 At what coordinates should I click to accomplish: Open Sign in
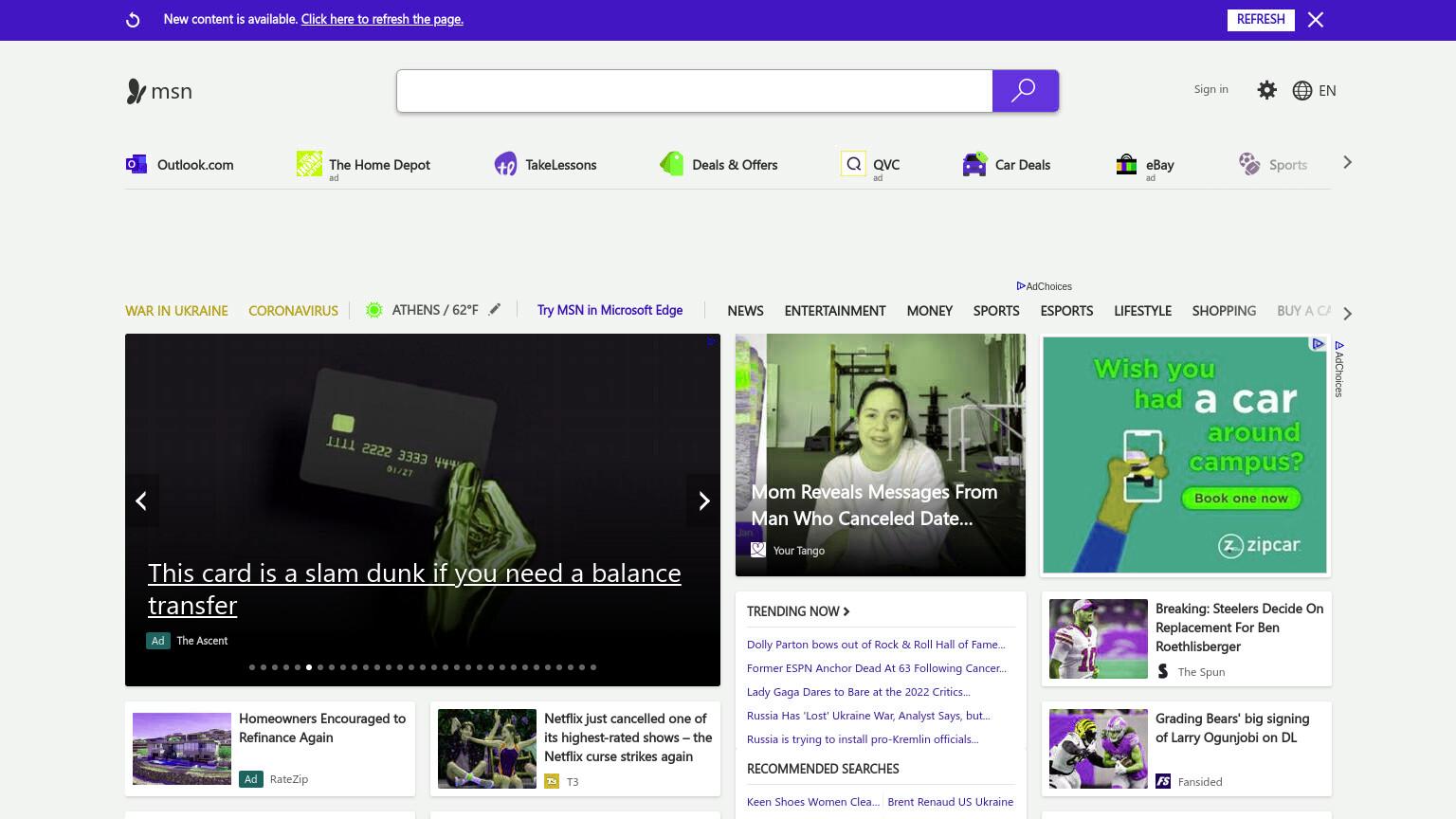click(x=1210, y=89)
